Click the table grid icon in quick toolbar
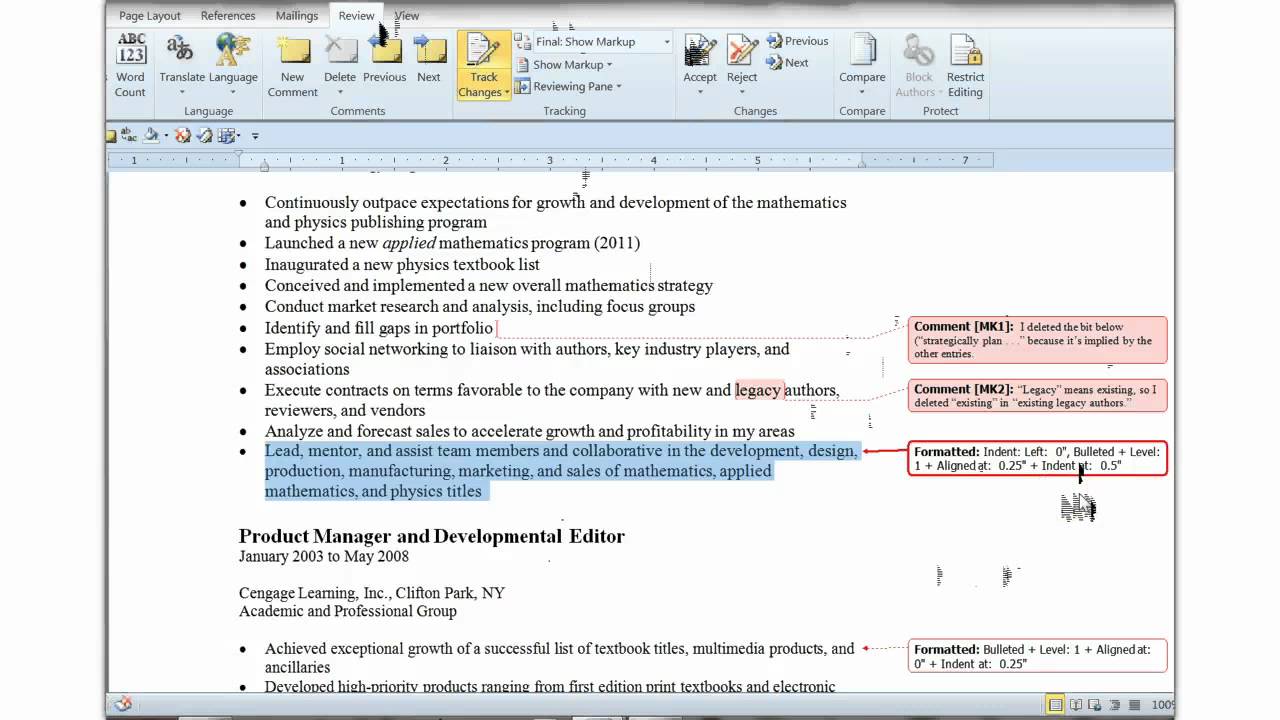 [x=227, y=135]
